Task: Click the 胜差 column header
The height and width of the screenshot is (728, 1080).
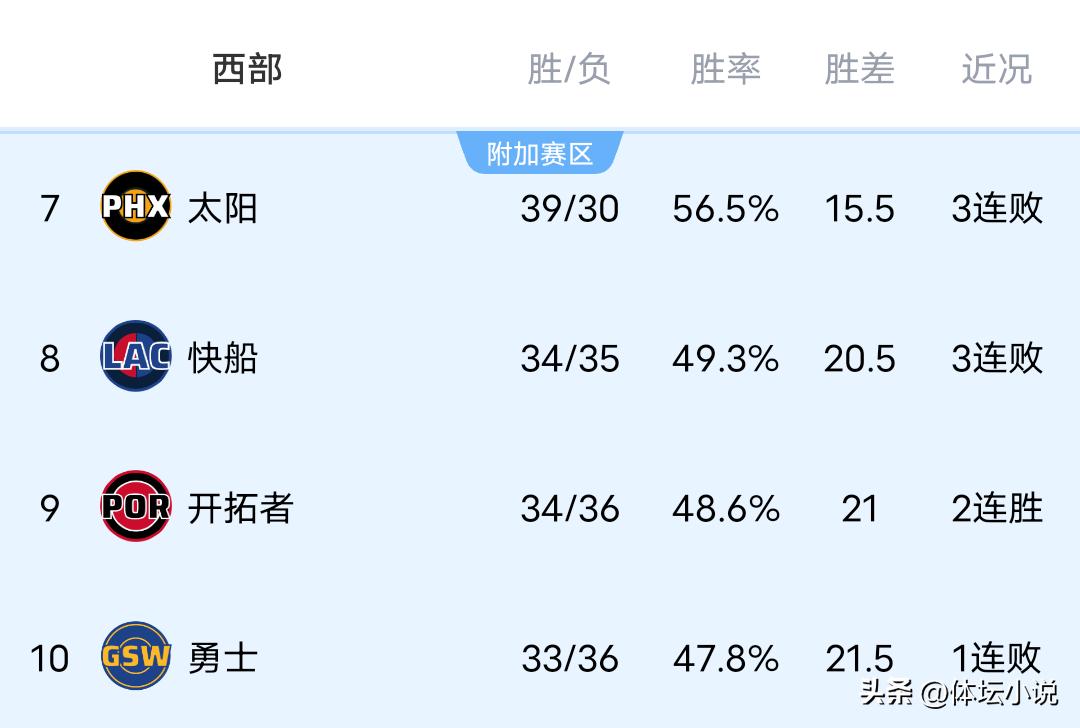Action: tap(859, 69)
